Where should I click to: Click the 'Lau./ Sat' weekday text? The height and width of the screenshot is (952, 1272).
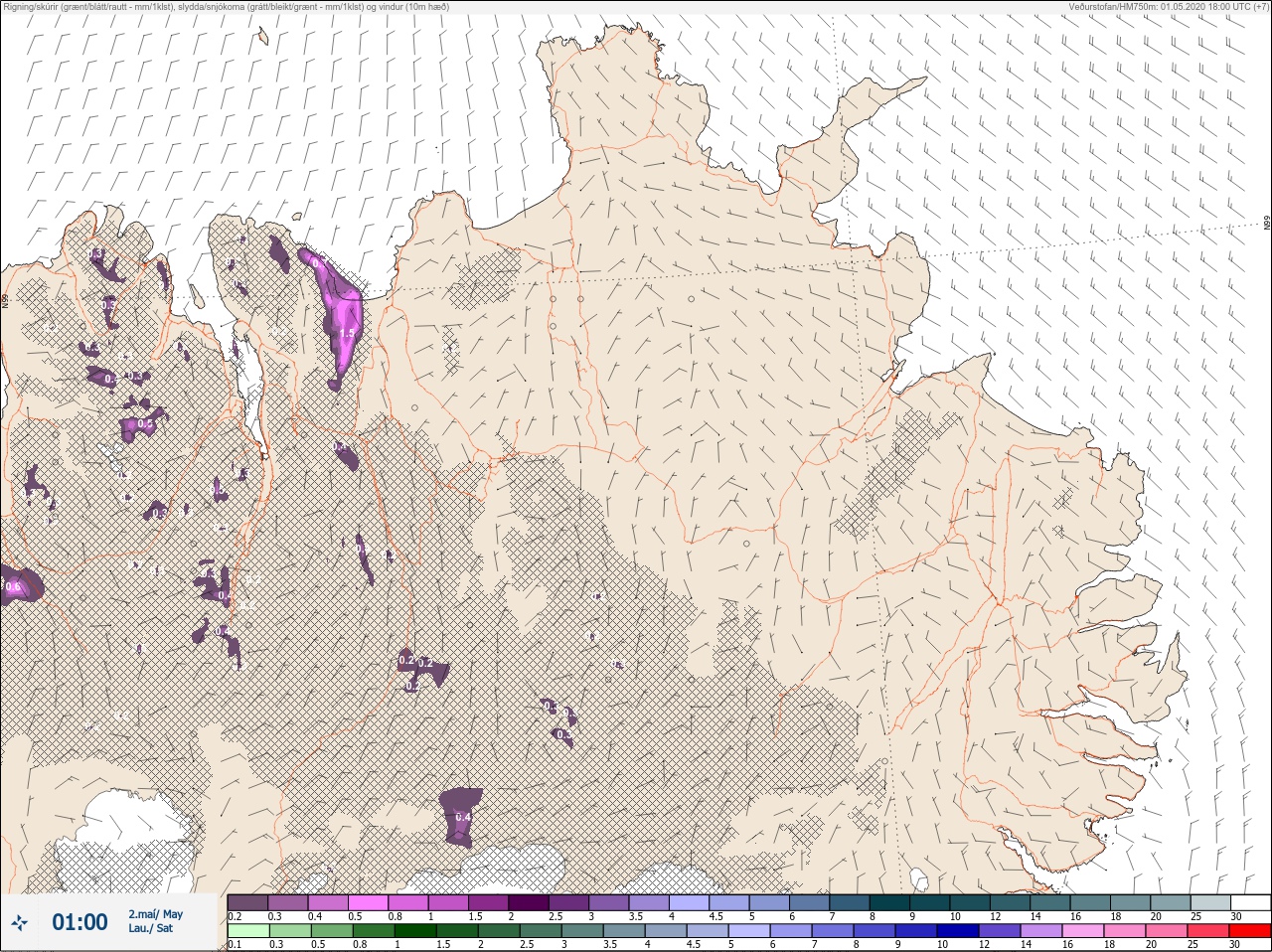click(150, 928)
